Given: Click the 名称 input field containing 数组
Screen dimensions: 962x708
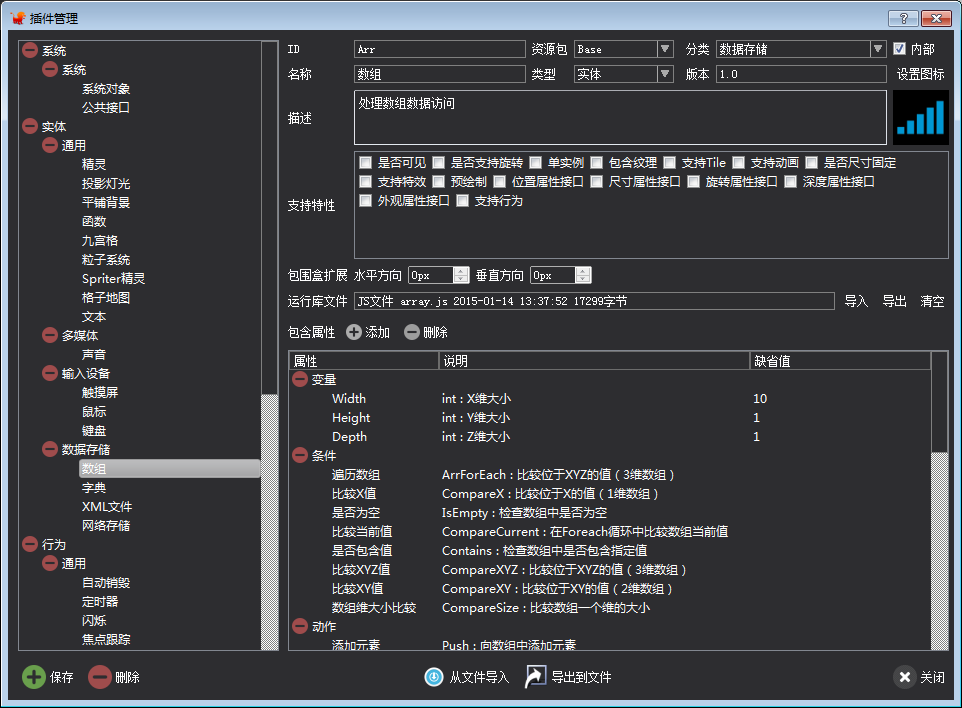Looking at the screenshot, I should 440,74.
